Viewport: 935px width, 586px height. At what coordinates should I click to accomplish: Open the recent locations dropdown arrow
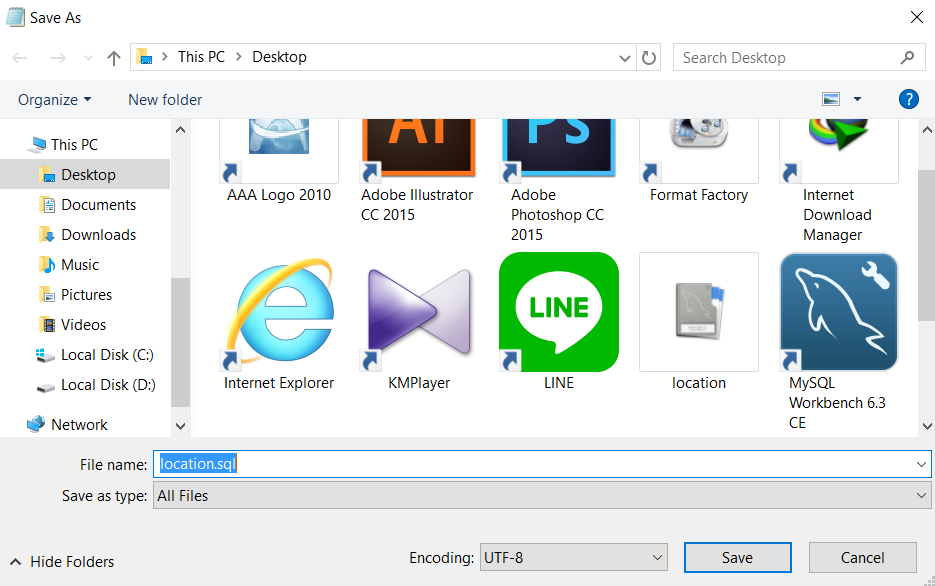pos(88,58)
